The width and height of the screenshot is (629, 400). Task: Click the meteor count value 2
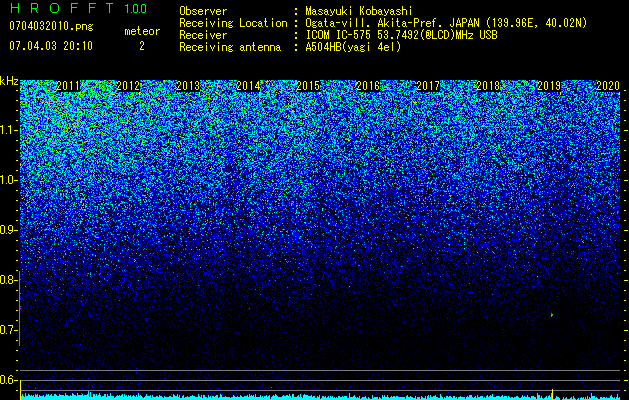point(142,46)
